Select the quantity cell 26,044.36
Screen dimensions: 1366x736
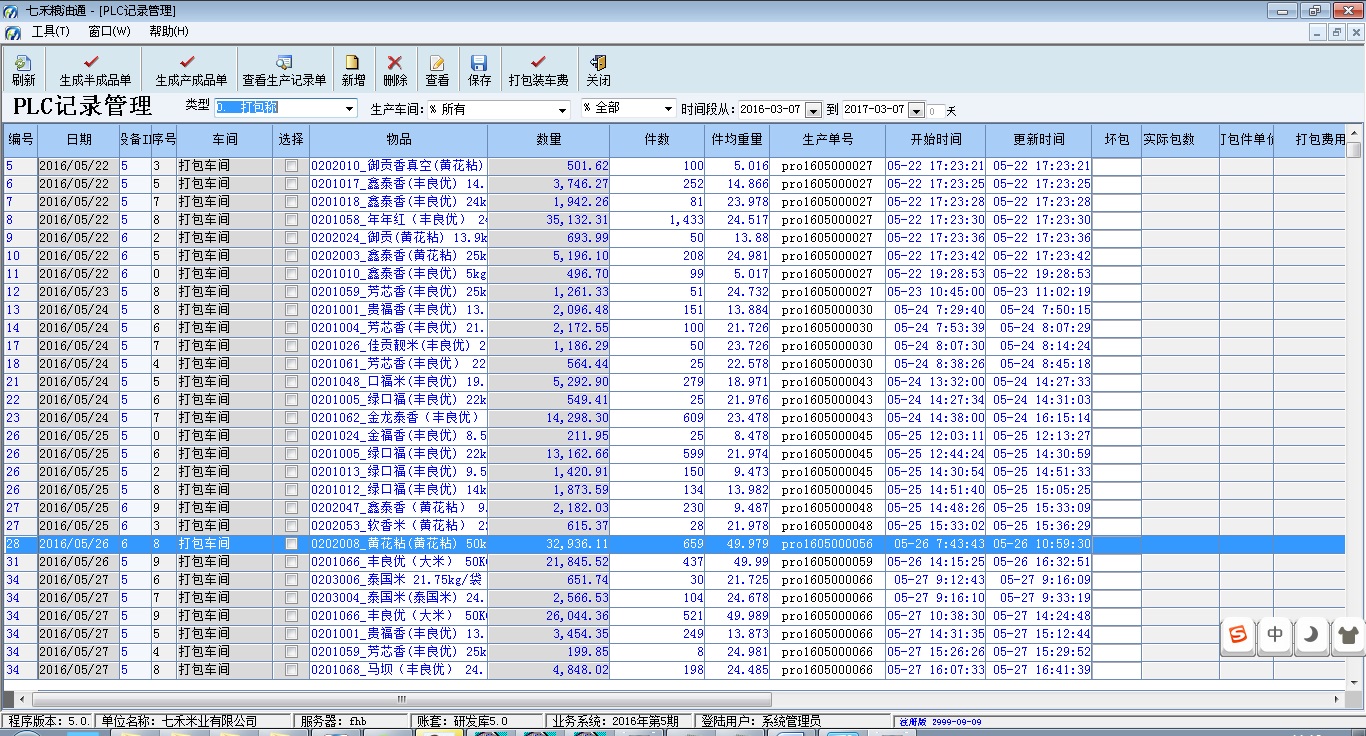(x=549, y=616)
